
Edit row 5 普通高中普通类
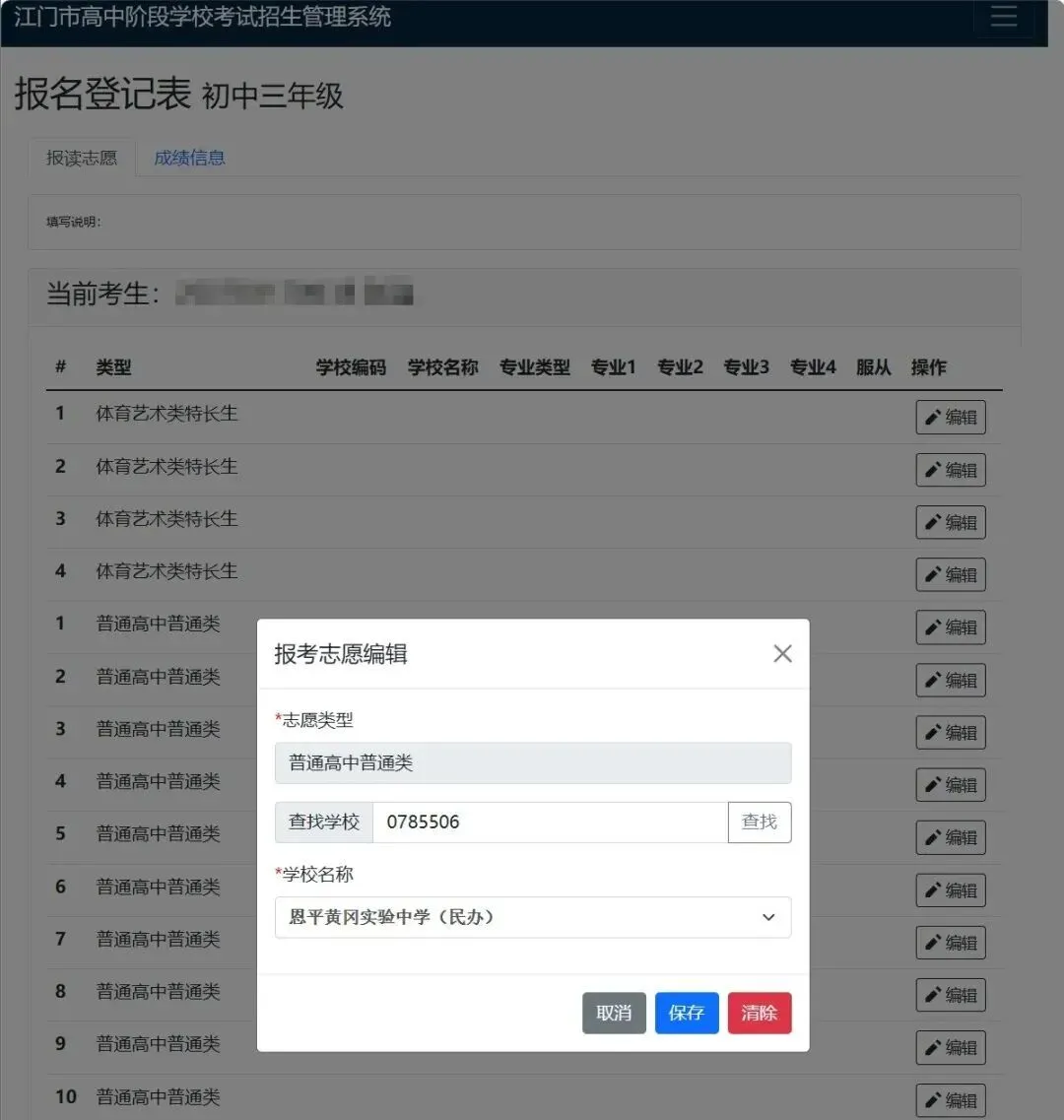coord(951,837)
